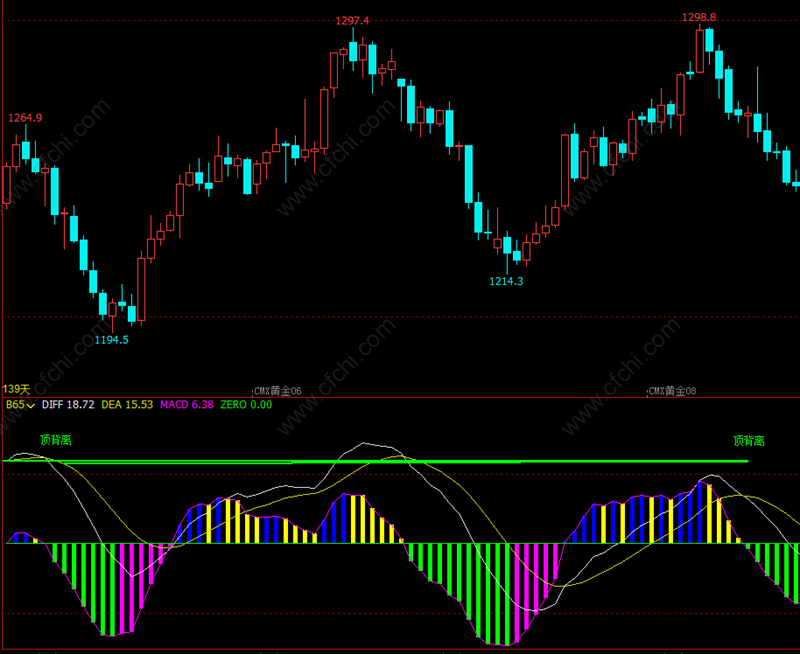
Task: Click the left 顶背离 divergence label
Action: 56,440
